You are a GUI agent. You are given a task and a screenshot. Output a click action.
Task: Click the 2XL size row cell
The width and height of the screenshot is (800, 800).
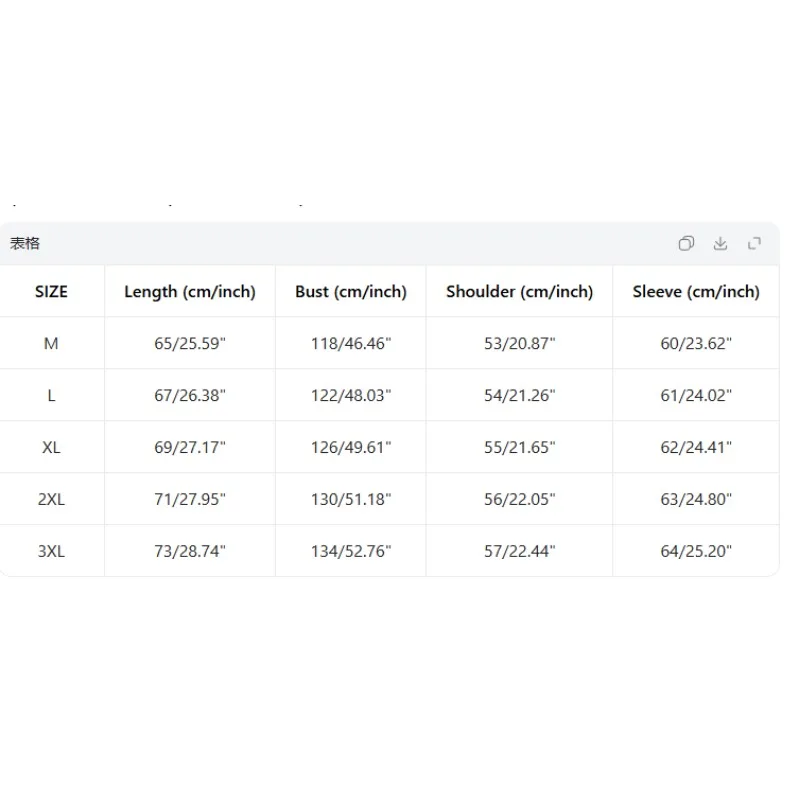point(51,499)
